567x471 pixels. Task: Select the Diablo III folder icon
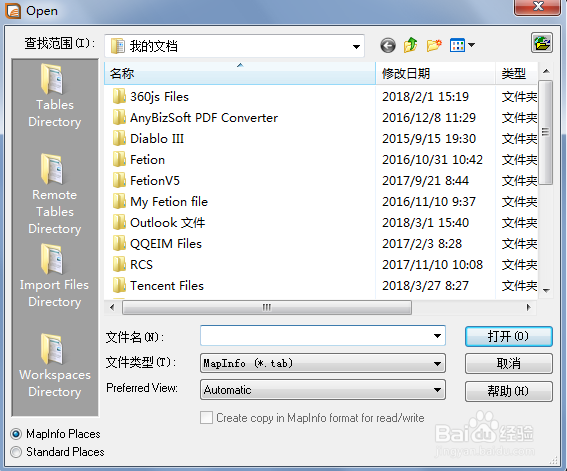point(119,138)
